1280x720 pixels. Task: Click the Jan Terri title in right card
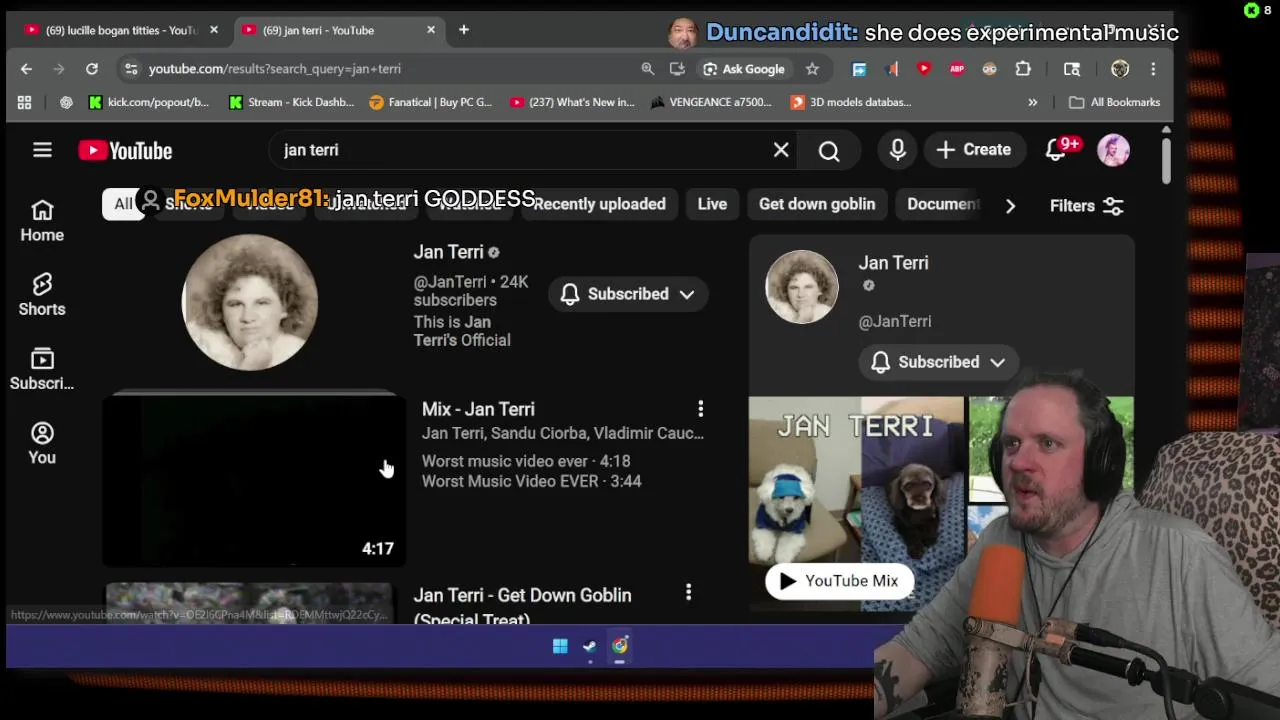(893, 263)
